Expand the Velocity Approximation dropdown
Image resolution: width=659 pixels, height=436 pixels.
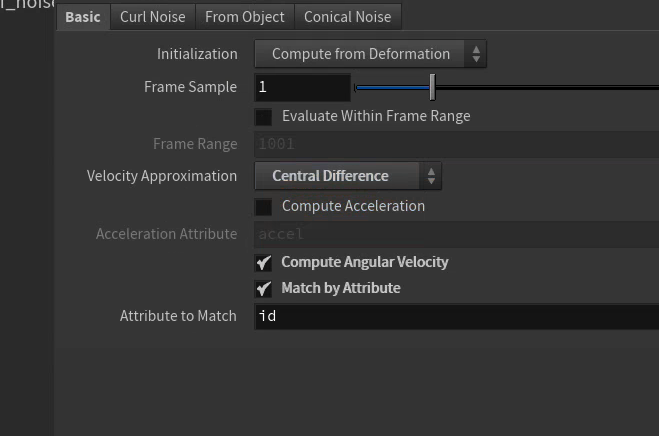coord(347,176)
